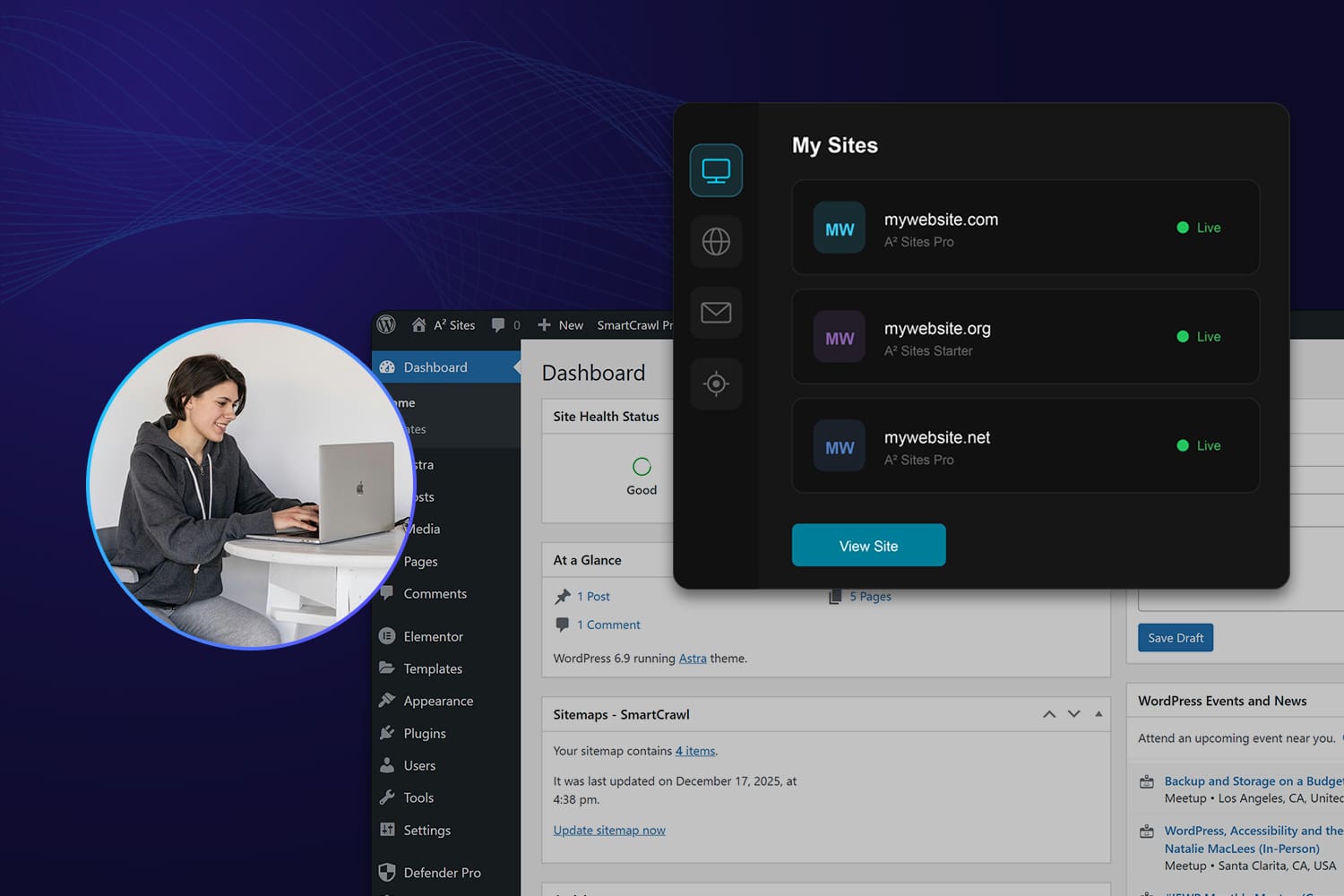
Task: Click the View Site button
Action: tap(868, 546)
